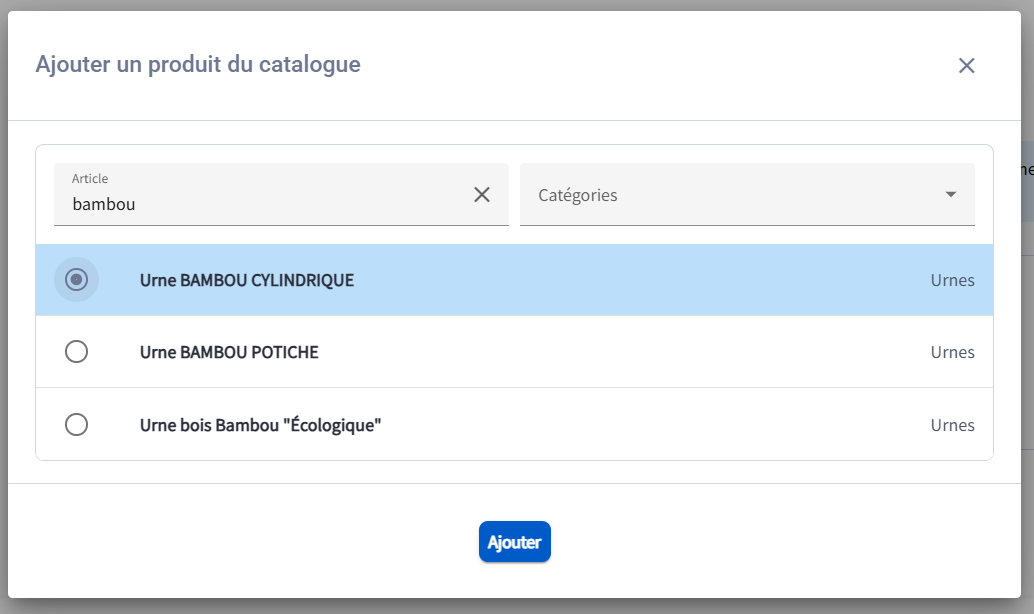Click Urnes category of the POTICHE row
The height and width of the screenshot is (614, 1034).
click(952, 353)
